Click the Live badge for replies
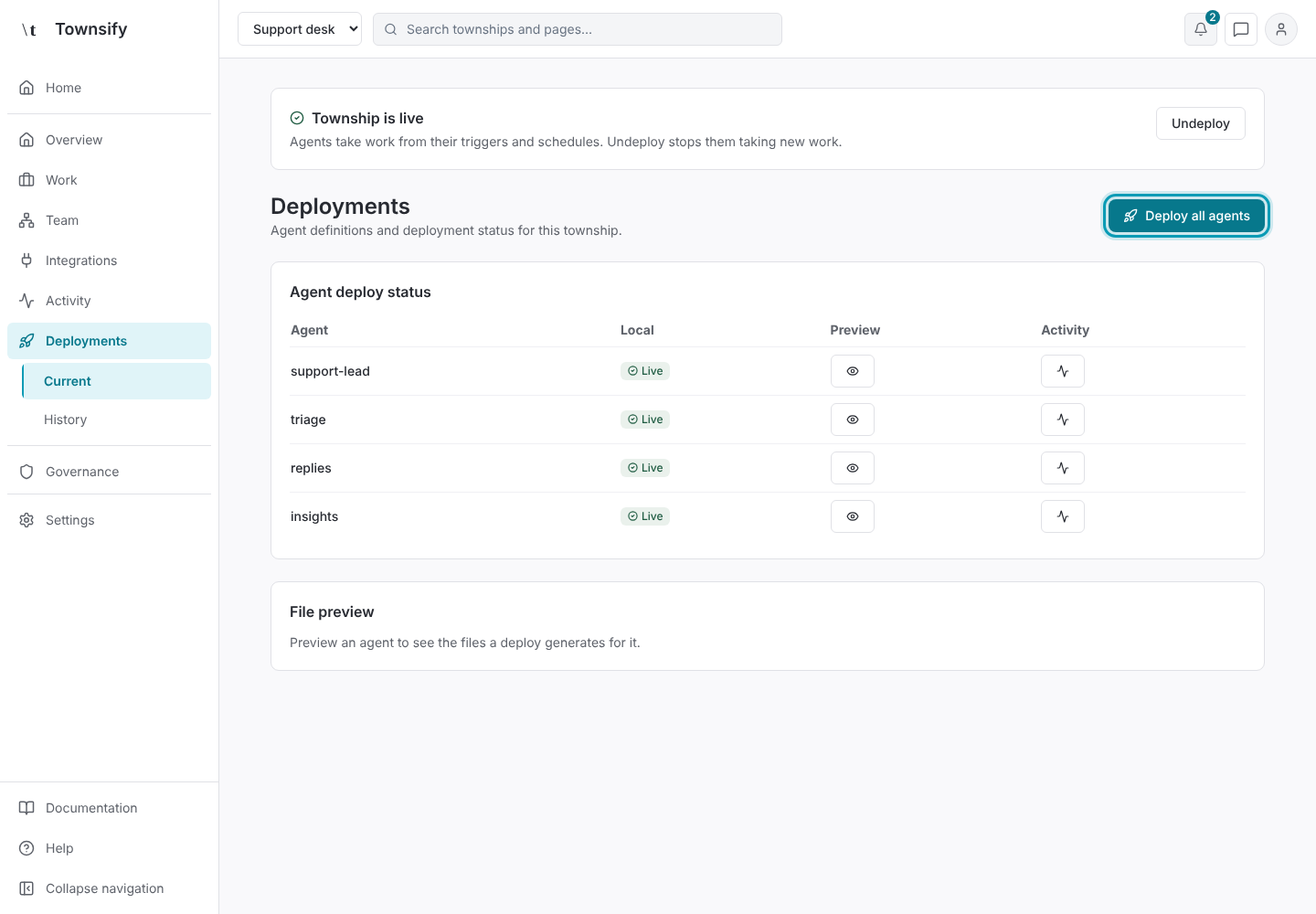The image size is (1316, 914). (645, 468)
